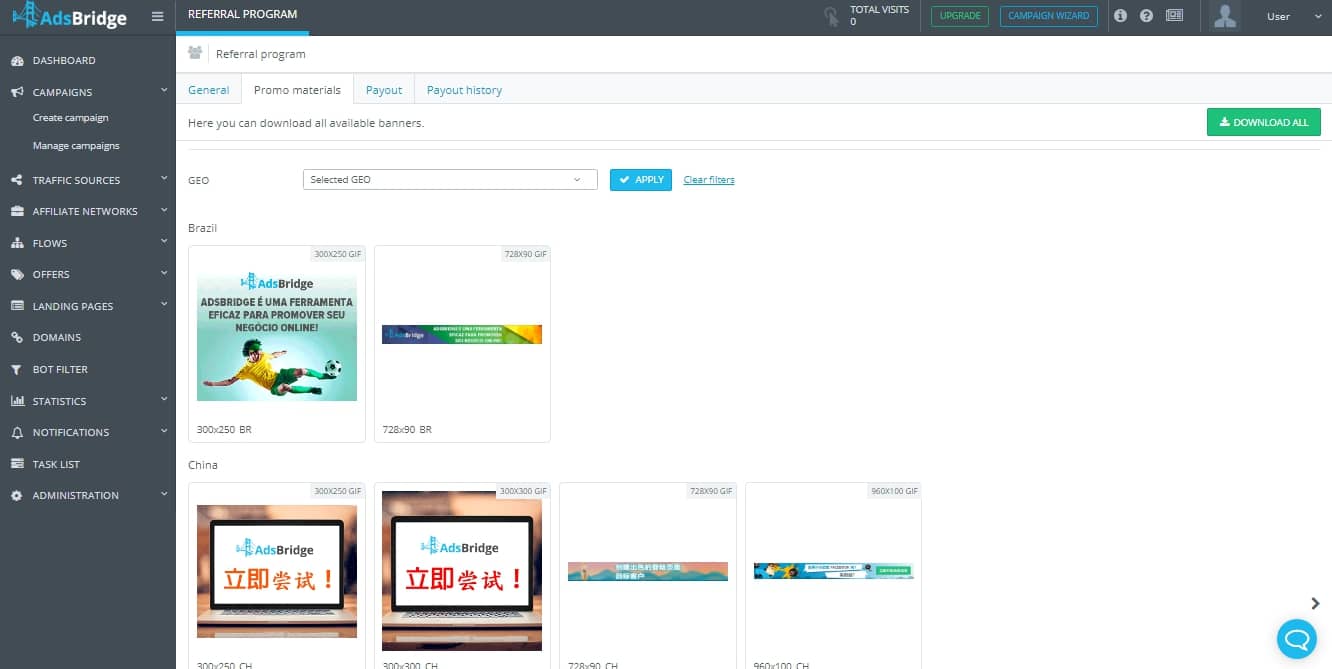1332x669 pixels.
Task: Expand the Traffic Sources menu section
Action: coord(88,180)
